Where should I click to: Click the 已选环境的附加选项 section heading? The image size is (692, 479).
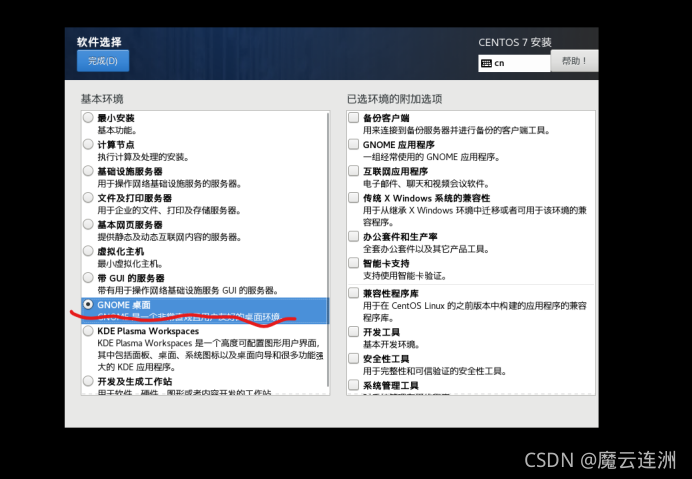394,98
